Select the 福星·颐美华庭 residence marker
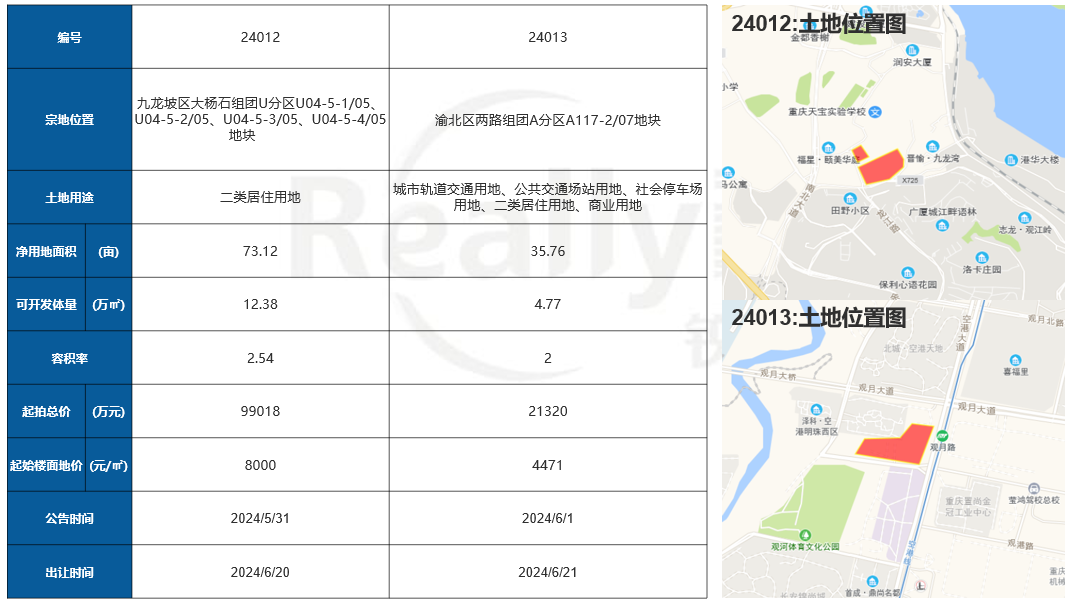Screen dimensions: 1074x604 pos(828,148)
